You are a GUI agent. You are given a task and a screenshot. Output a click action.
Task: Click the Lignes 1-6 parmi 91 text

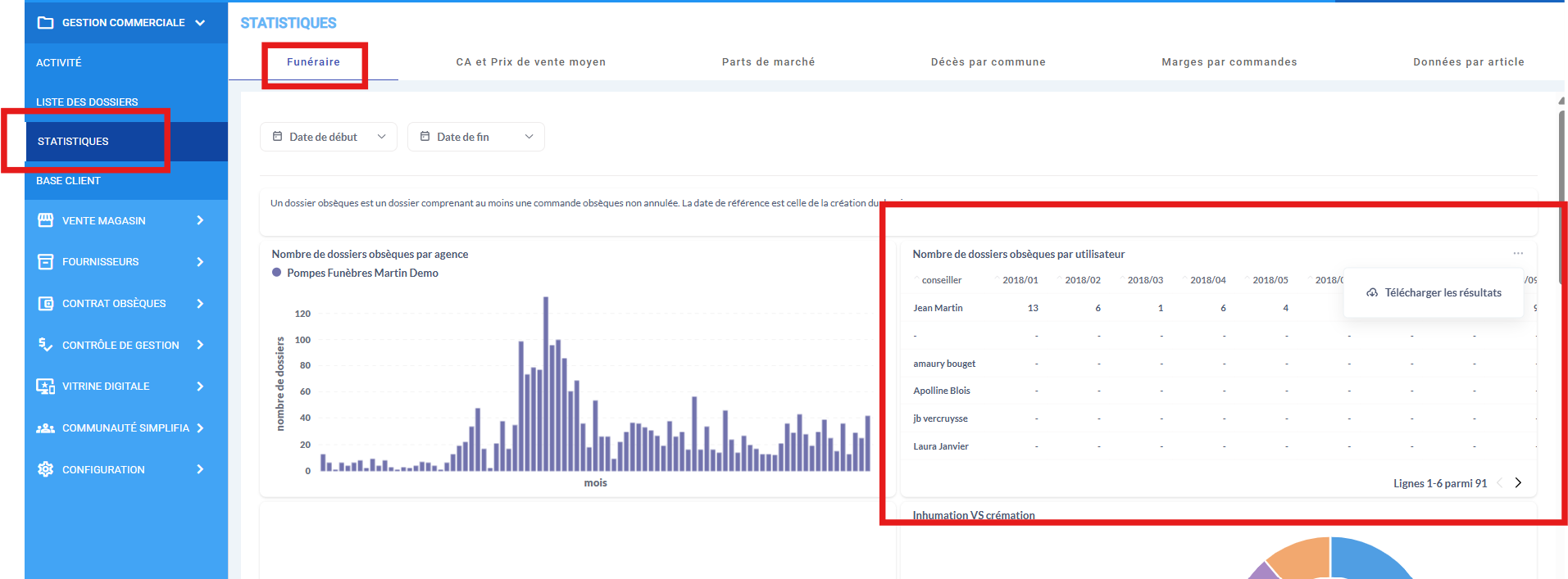pyautogui.click(x=1440, y=483)
